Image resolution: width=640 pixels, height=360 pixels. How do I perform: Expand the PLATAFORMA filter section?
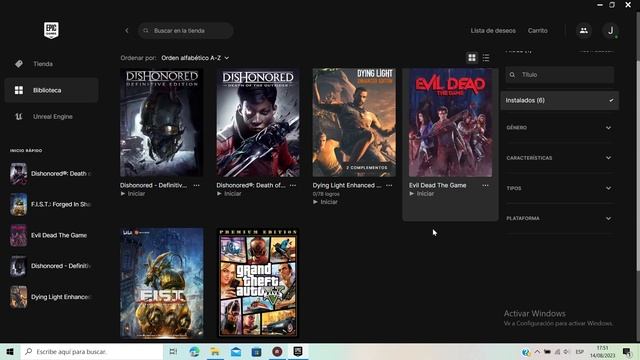tap(560, 218)
